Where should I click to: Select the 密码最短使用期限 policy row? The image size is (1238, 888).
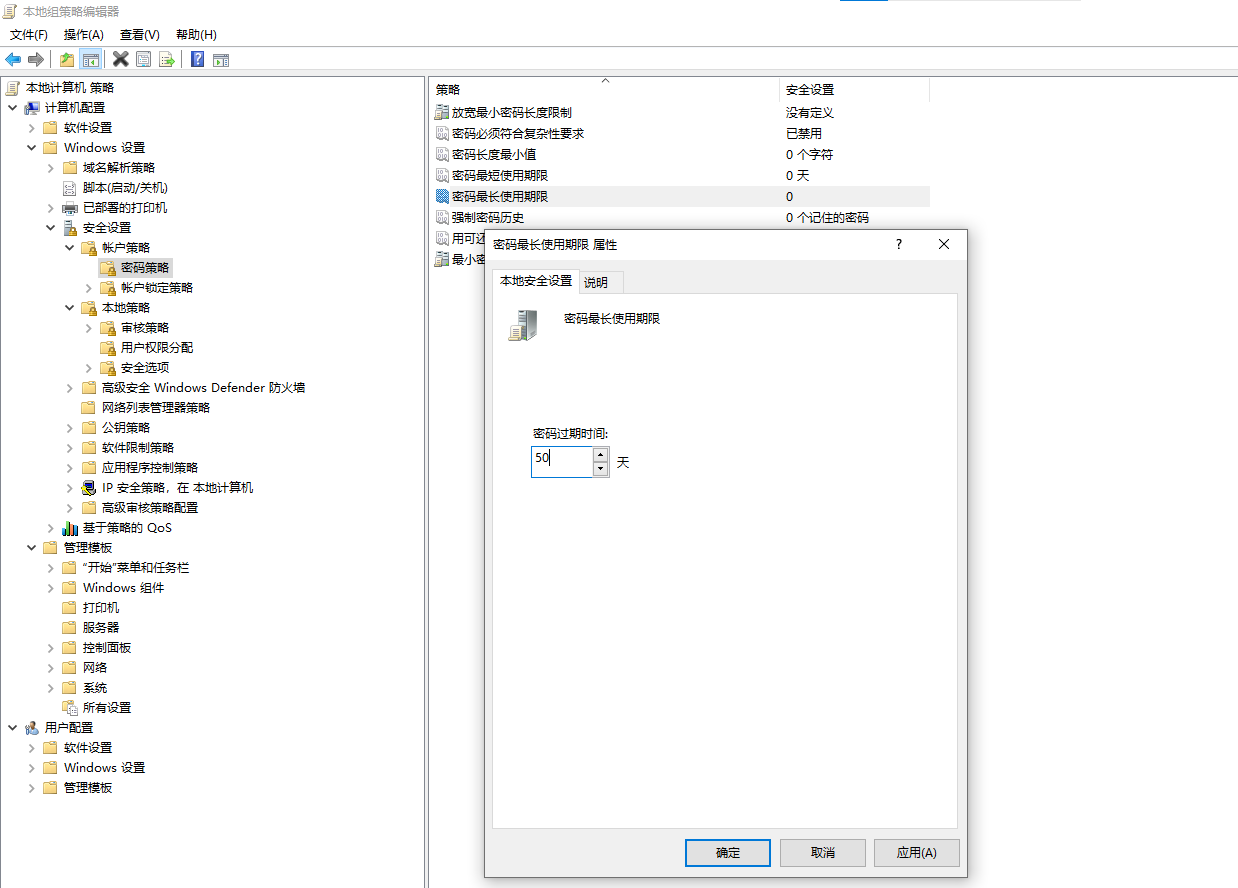680,175
